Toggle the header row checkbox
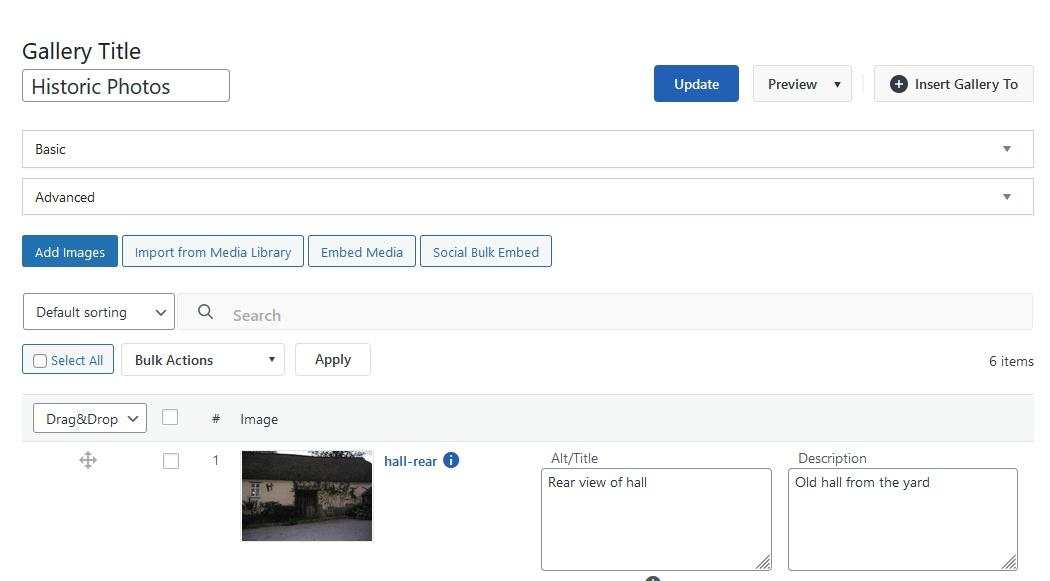Screen dimensions: 1050x581 (170, 418)
